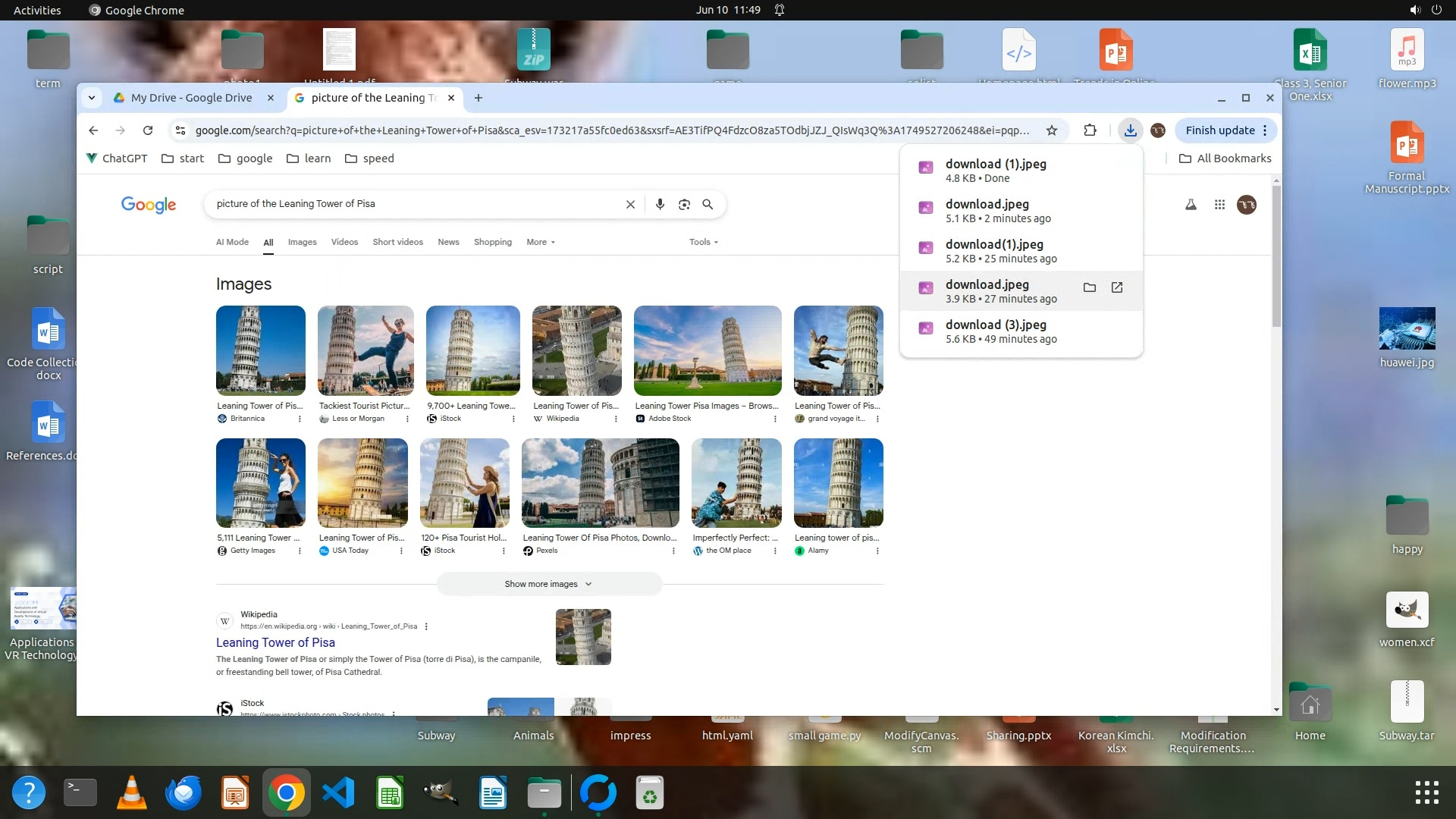
Task: Open Google apps grid icon
Action: coord(1219,205)
